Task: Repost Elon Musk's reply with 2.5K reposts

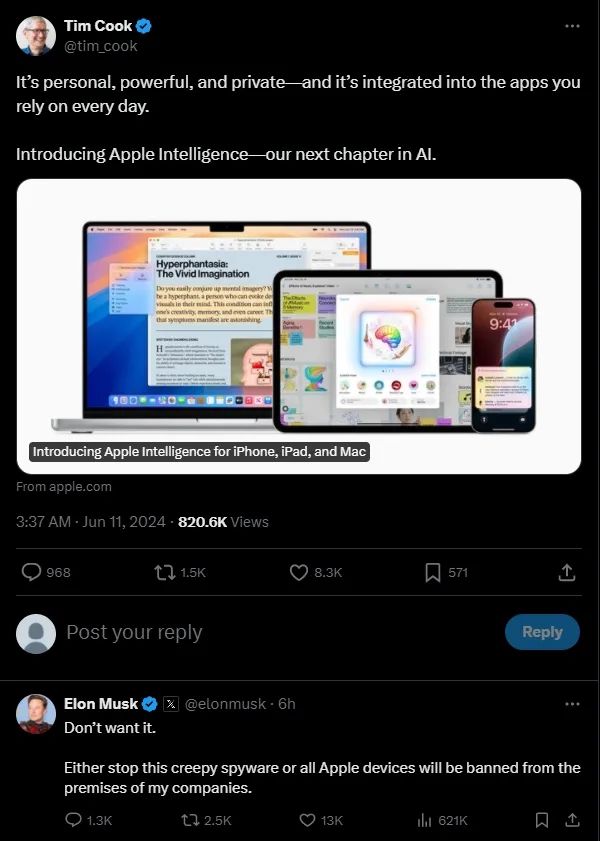Action: coord(206,820)
